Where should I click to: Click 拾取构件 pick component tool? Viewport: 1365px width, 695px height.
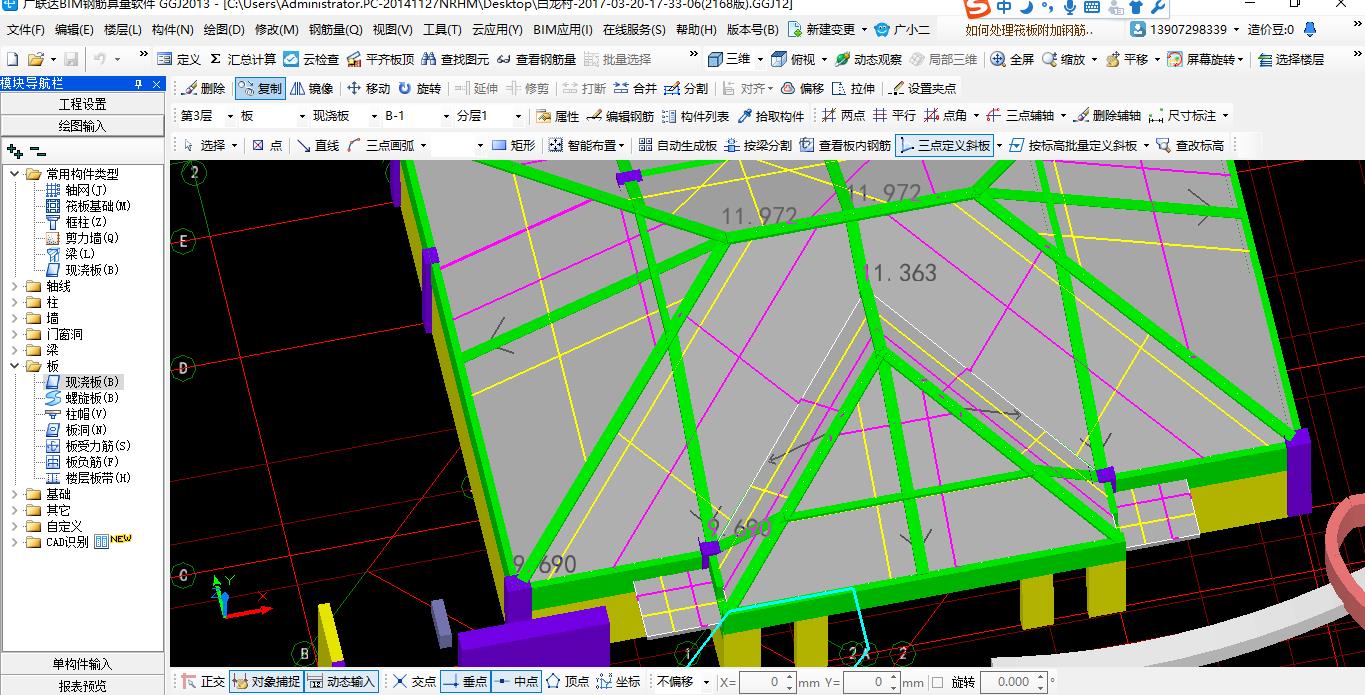[x=770, y=116]
